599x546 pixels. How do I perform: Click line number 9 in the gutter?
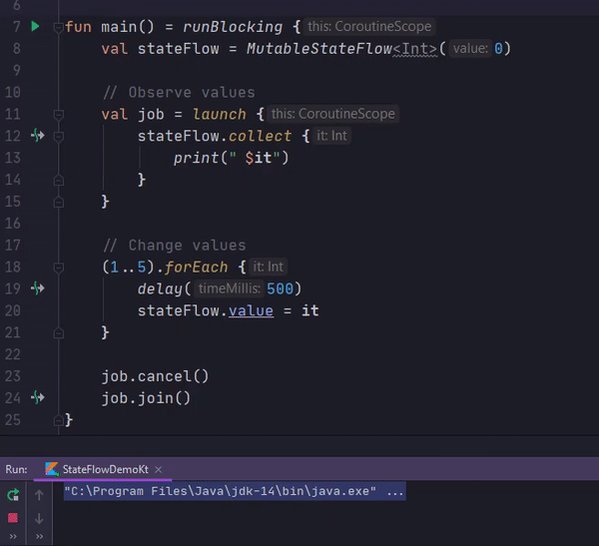17,70
